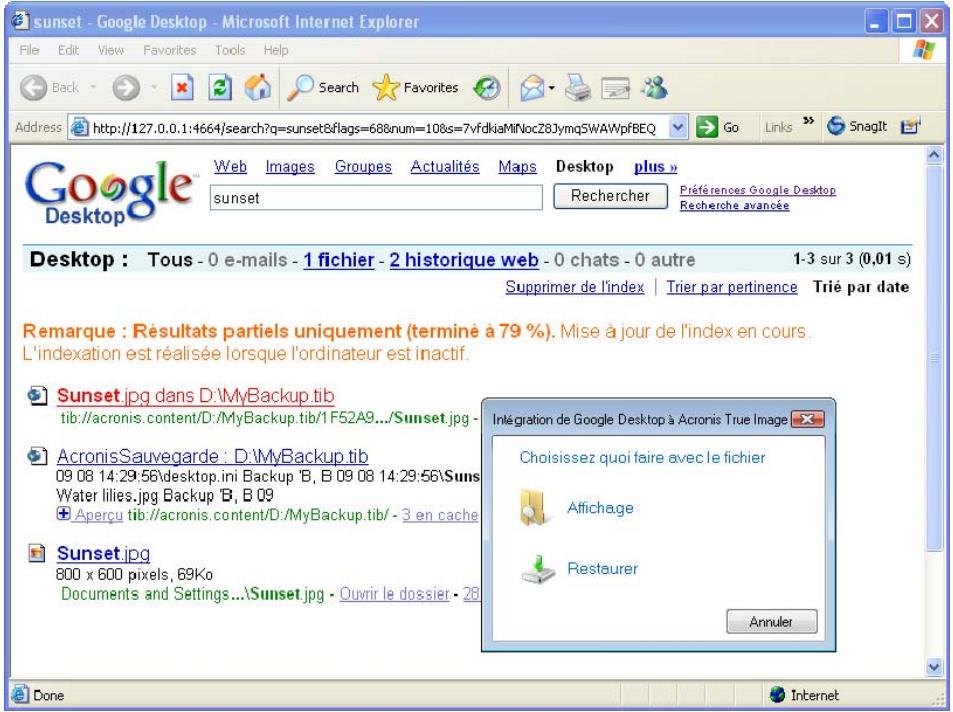Click the Affichage folder icon
Screen dimensions: 953x712
coord(535,508)
